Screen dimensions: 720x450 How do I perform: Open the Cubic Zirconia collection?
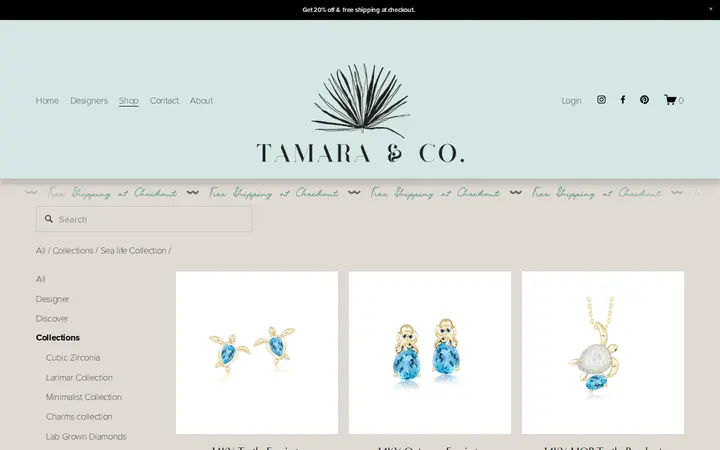[x=73, y=357]
